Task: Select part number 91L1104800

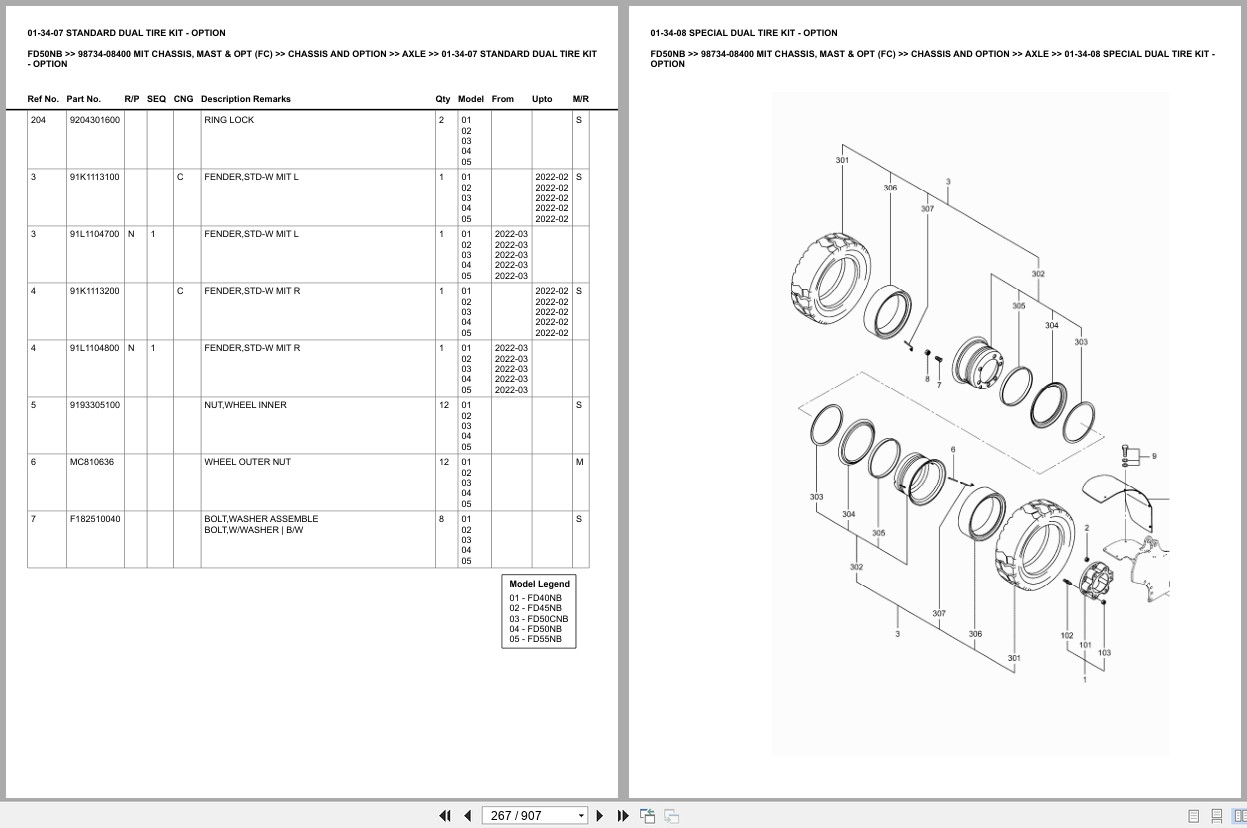Action: pyautogui.click(x=95, y=348)
